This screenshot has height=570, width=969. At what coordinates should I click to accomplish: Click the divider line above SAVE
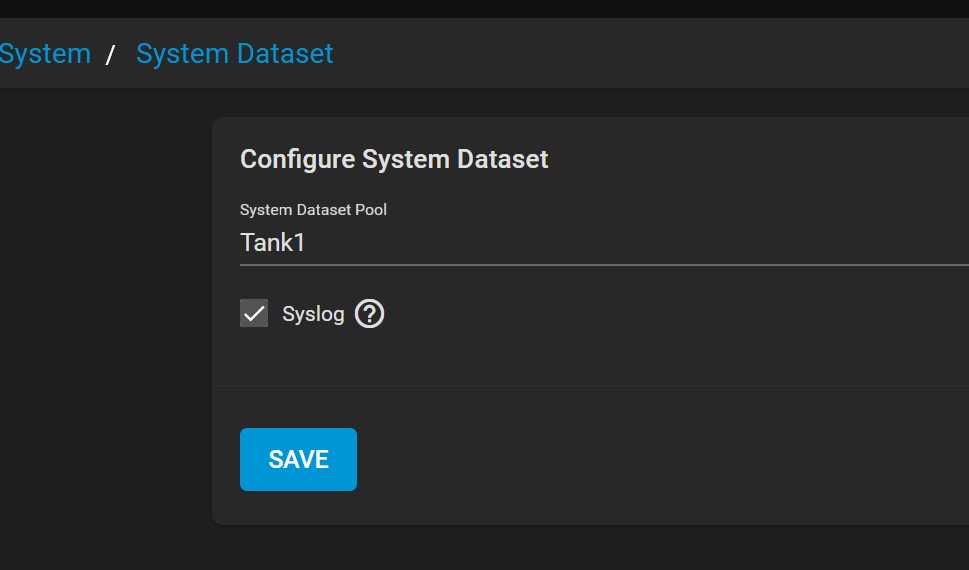(x=600, y=385)
